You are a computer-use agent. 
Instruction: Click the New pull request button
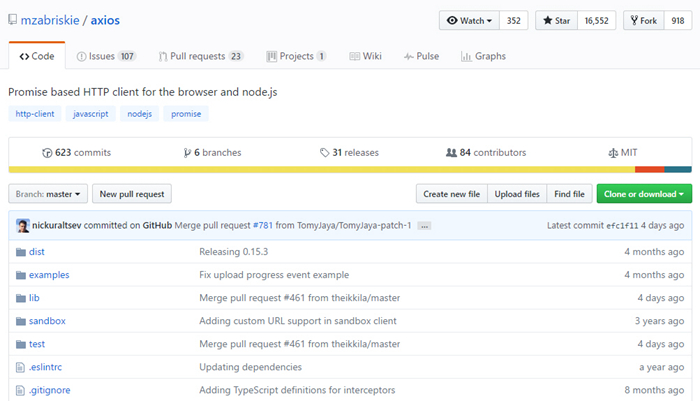132,194
